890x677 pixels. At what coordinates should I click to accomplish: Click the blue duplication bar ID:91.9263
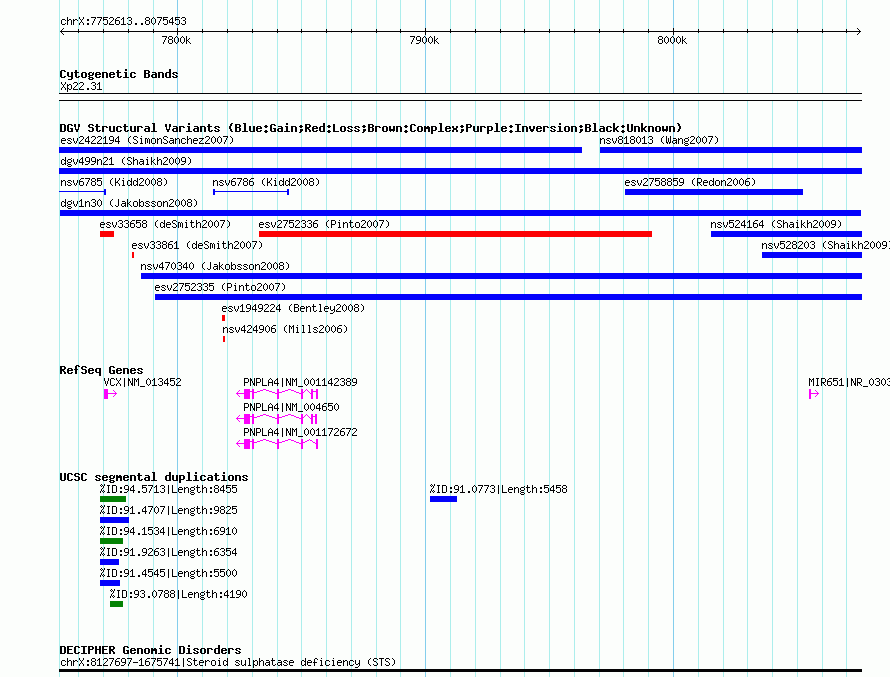coord(110,562)
